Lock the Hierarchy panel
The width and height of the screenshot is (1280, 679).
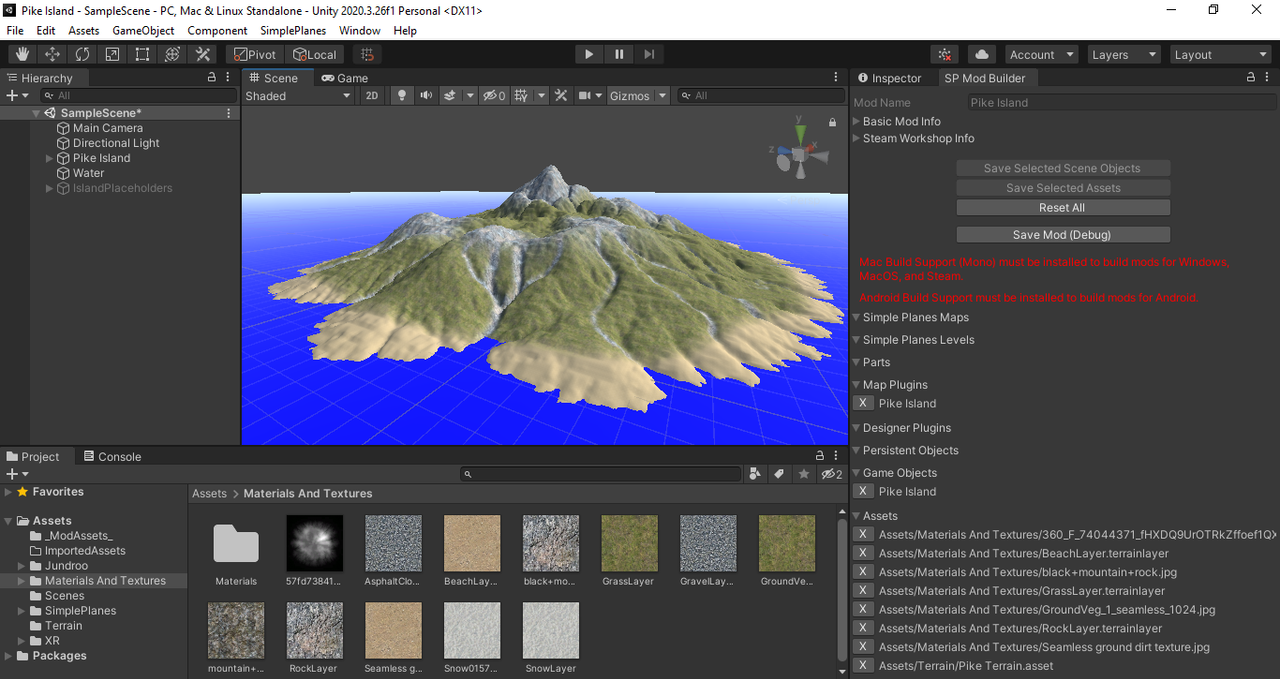211,77
